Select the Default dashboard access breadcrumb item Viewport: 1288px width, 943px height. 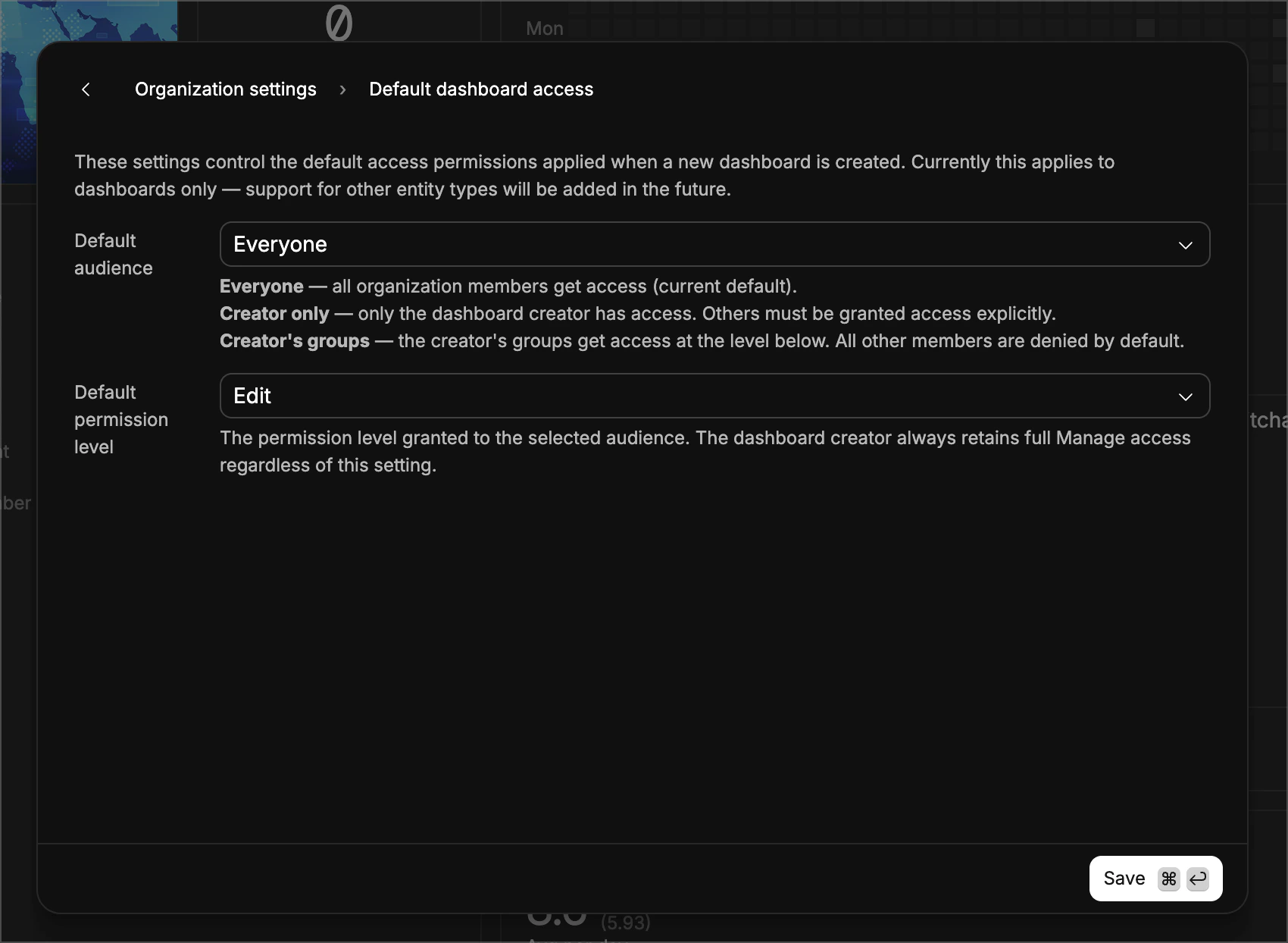click(x=480, y=89)
